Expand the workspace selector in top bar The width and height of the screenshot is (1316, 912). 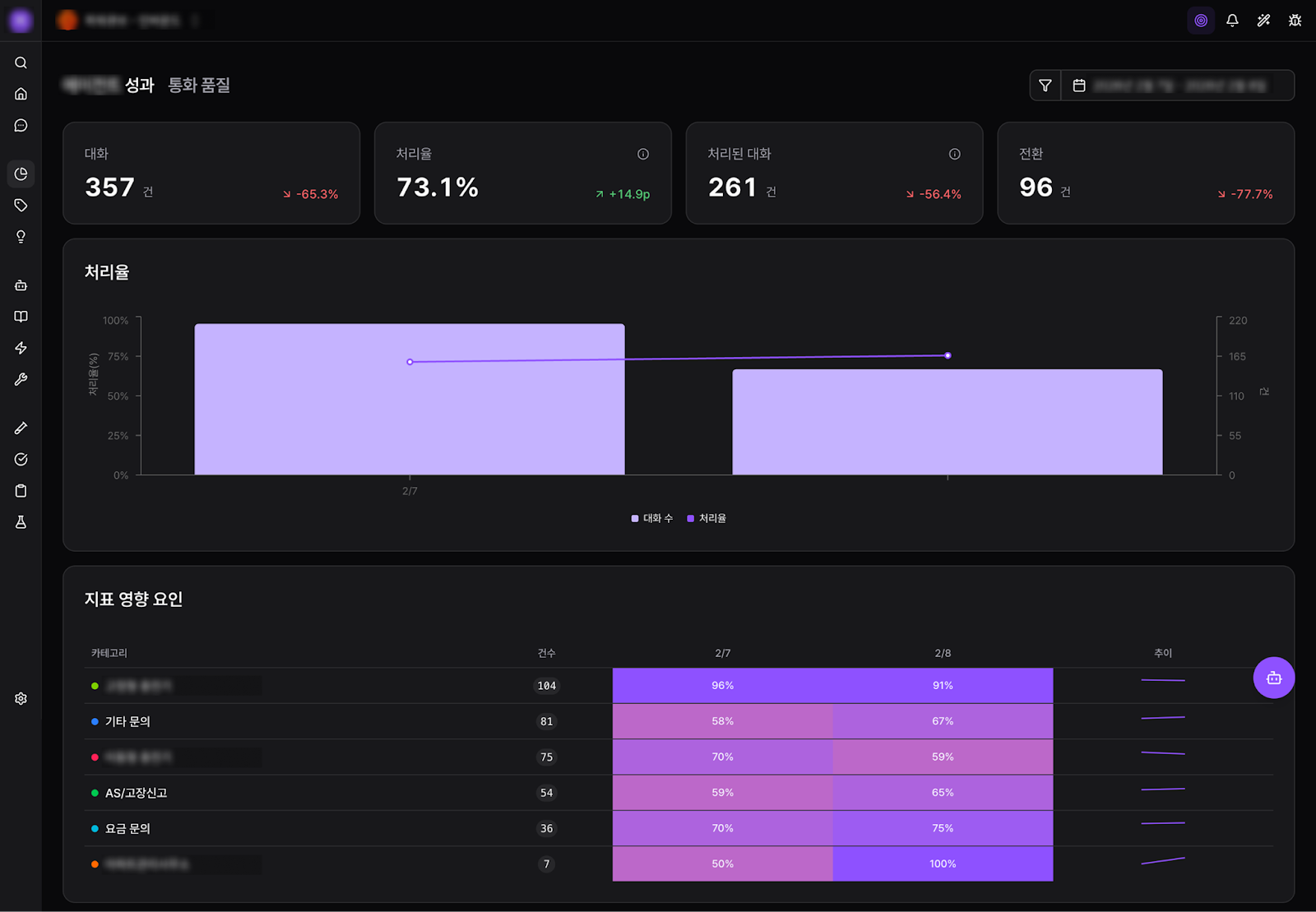[132, 21]
